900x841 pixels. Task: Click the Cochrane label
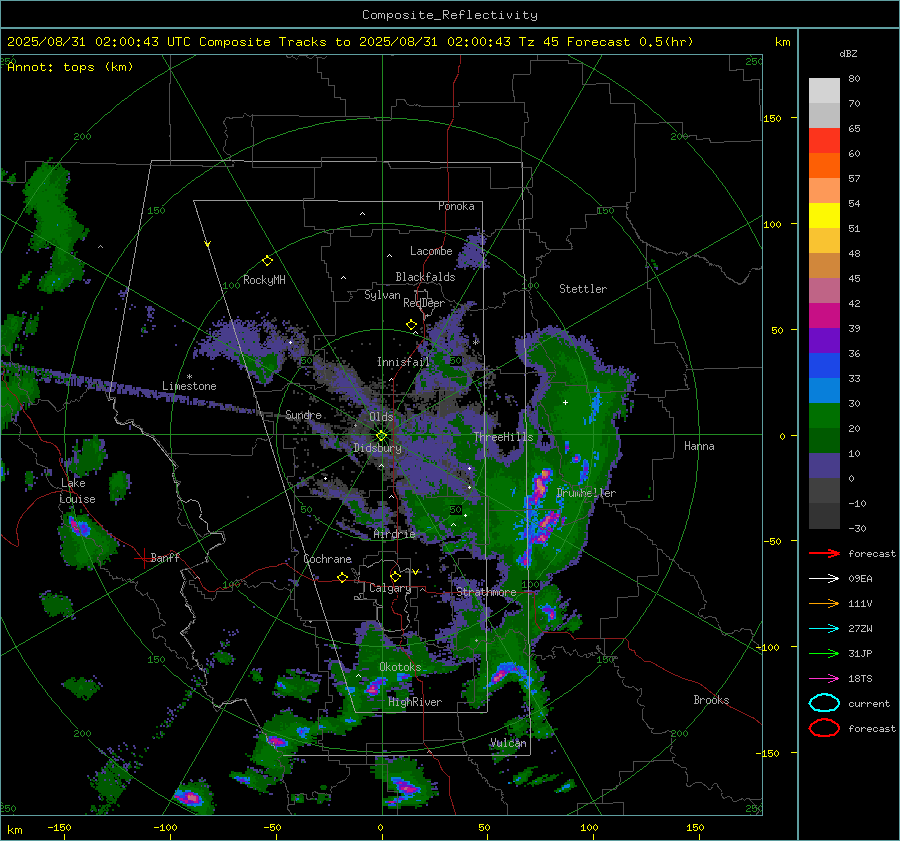[x=327, y=559]
